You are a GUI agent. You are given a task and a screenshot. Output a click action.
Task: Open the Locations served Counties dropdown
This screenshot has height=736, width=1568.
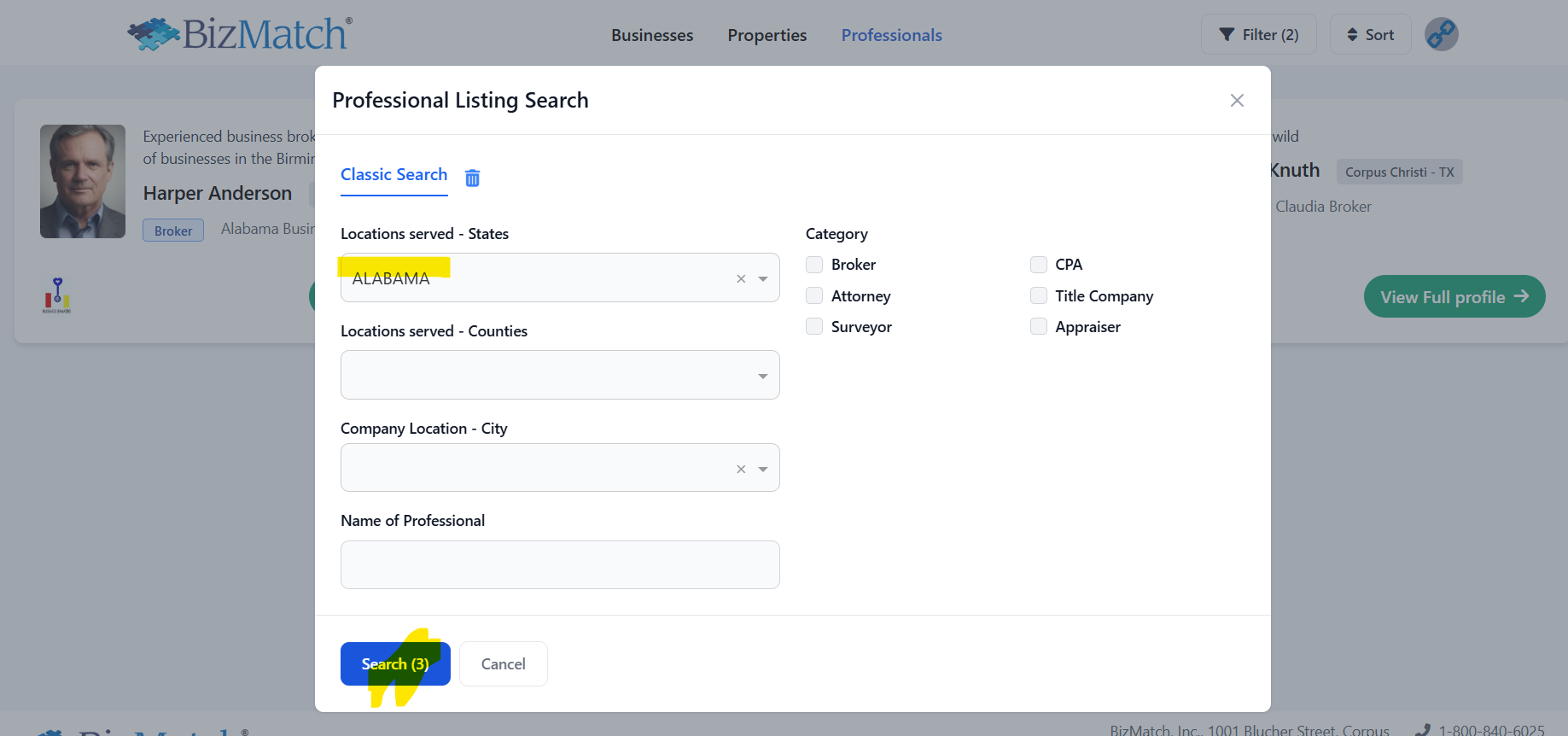560,376
